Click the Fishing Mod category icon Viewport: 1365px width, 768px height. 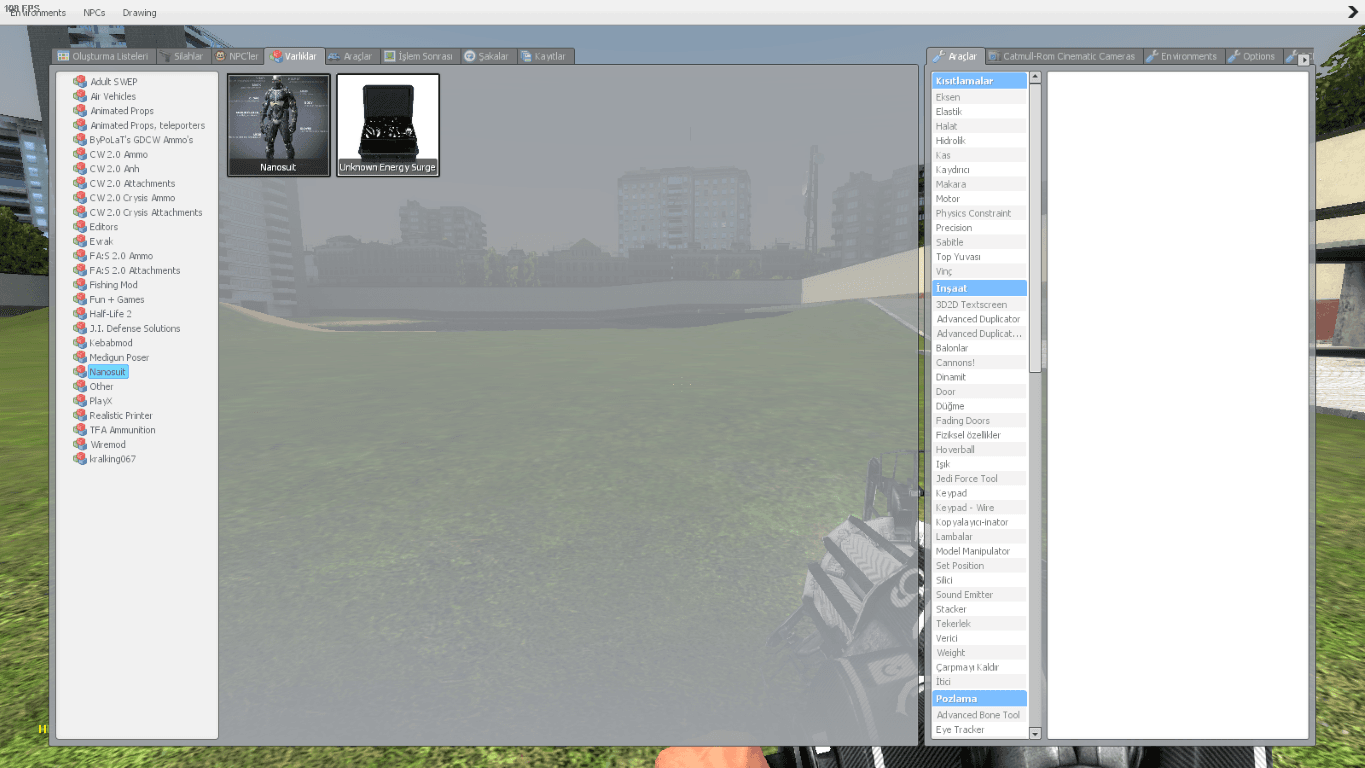[80, 285]
